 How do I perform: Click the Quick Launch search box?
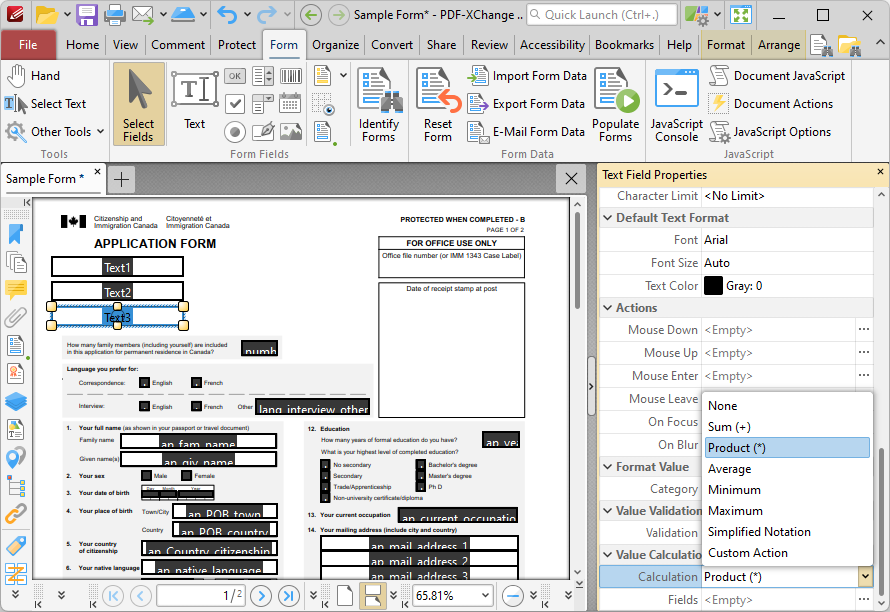click(x=602, y=15)
